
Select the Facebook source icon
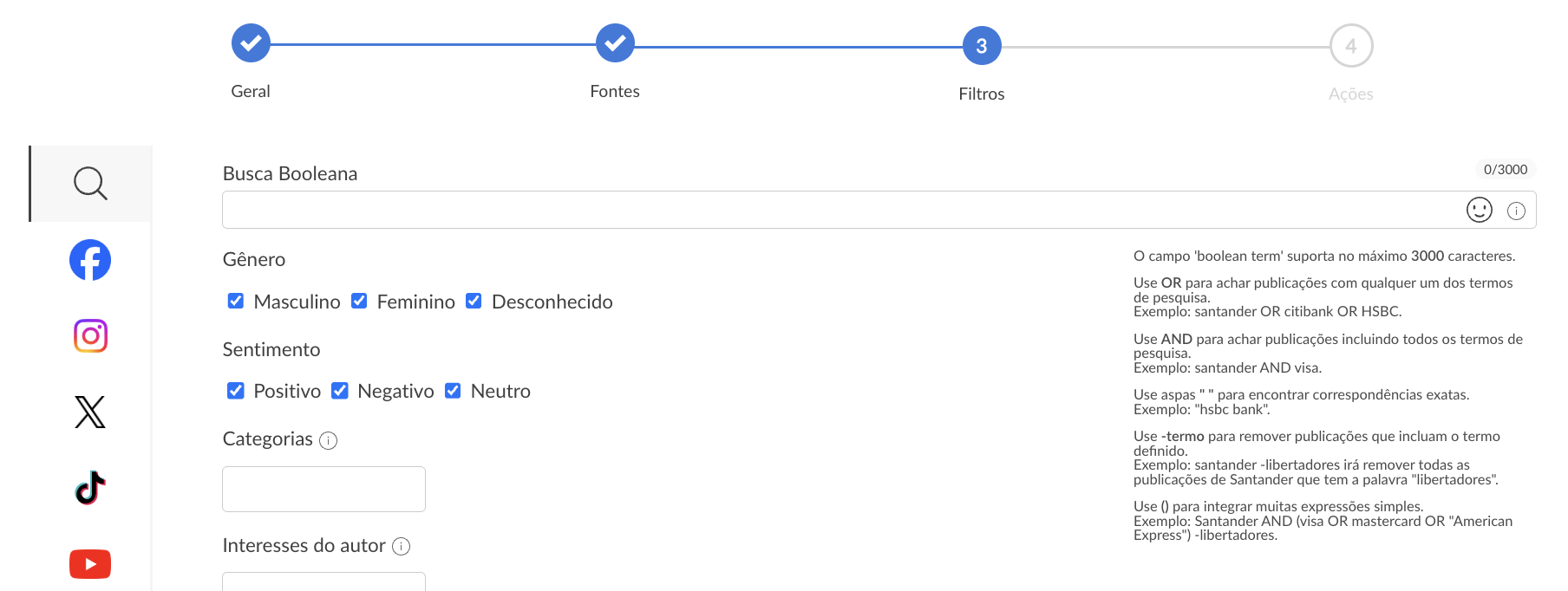90,260
